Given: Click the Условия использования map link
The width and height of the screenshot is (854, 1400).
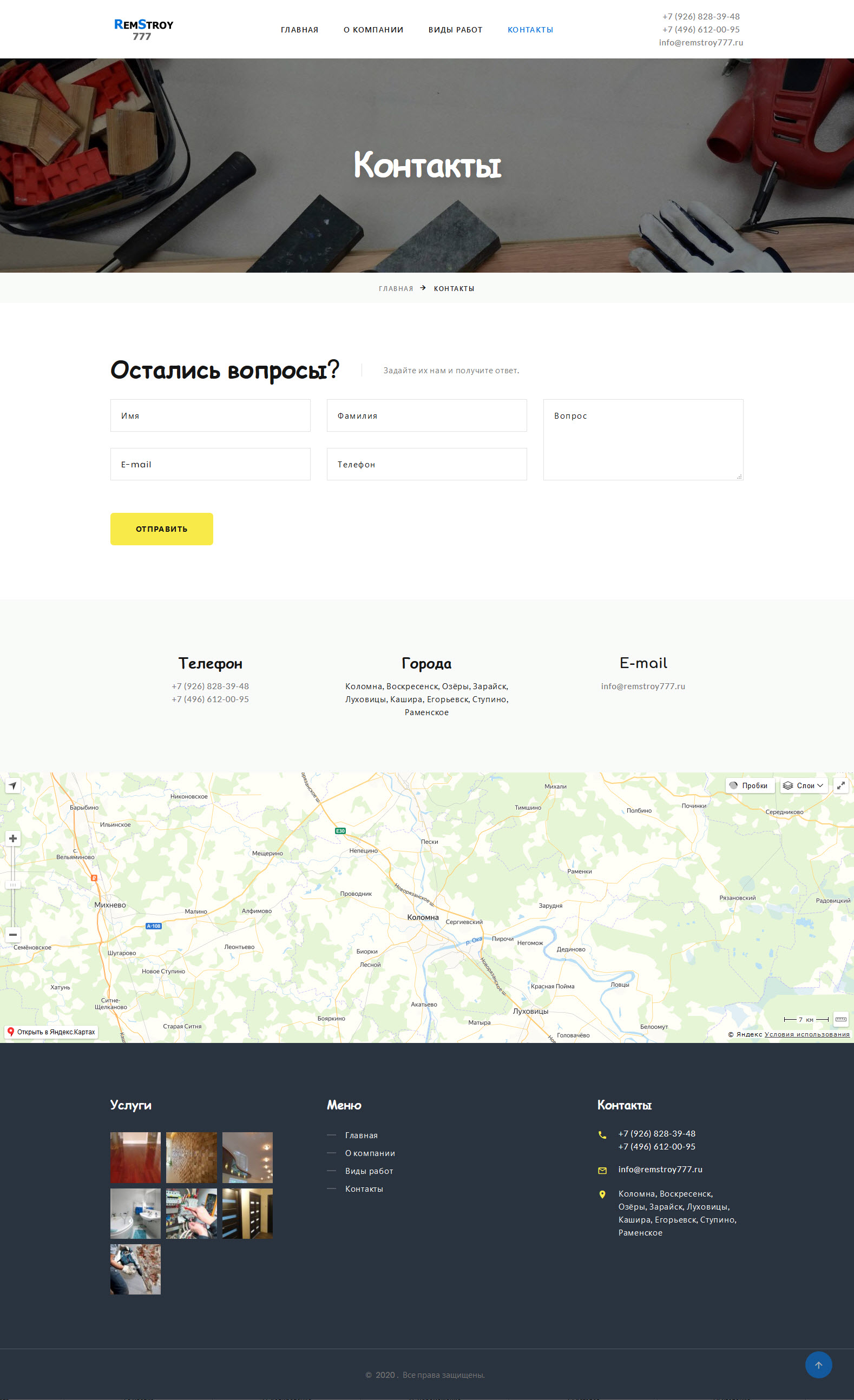Looking at the screenshot, I should click(x=807, y=1035).
